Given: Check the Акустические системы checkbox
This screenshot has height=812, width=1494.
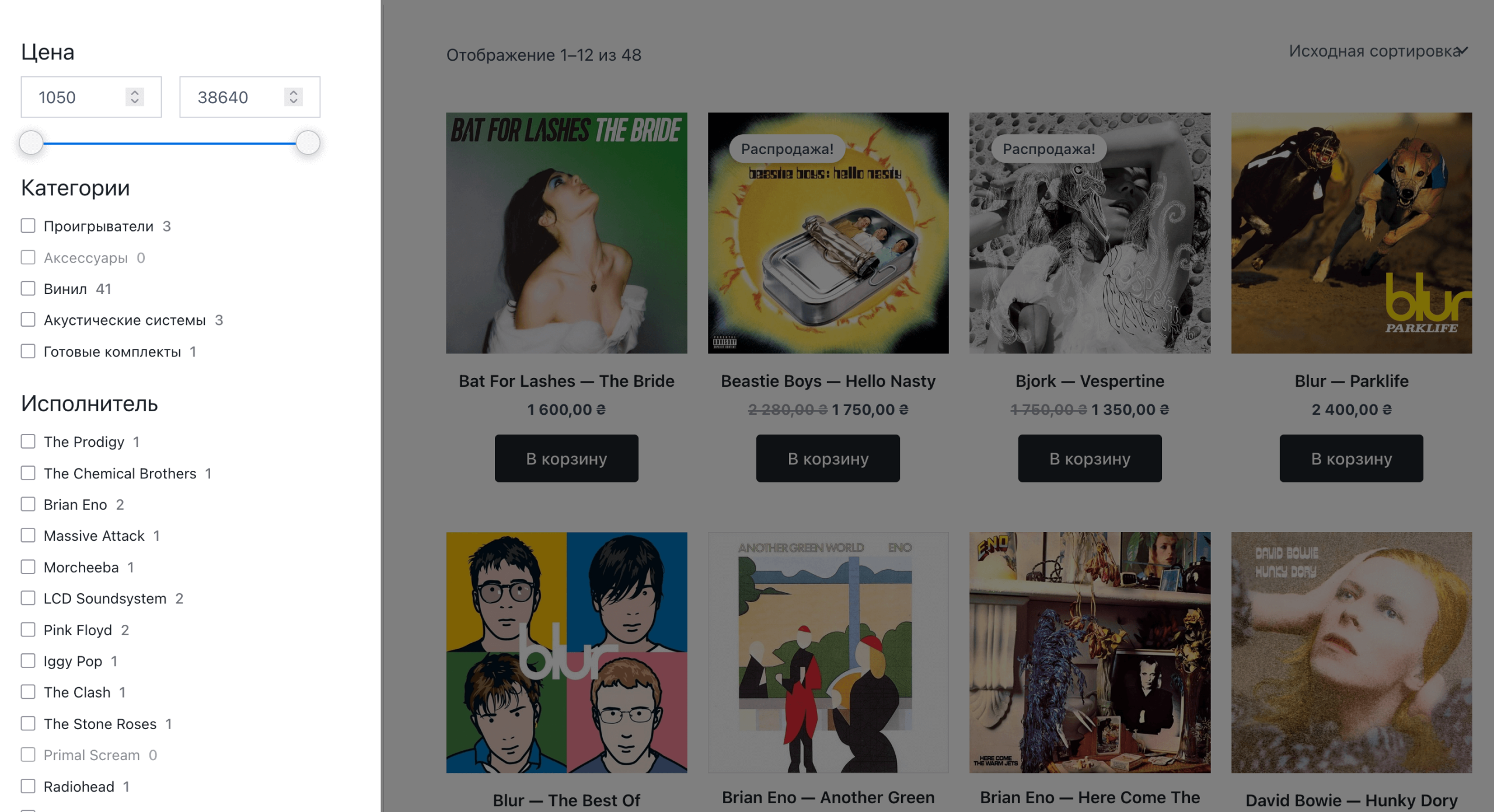Looking at the screenshot, I should [x=28, y=320].
